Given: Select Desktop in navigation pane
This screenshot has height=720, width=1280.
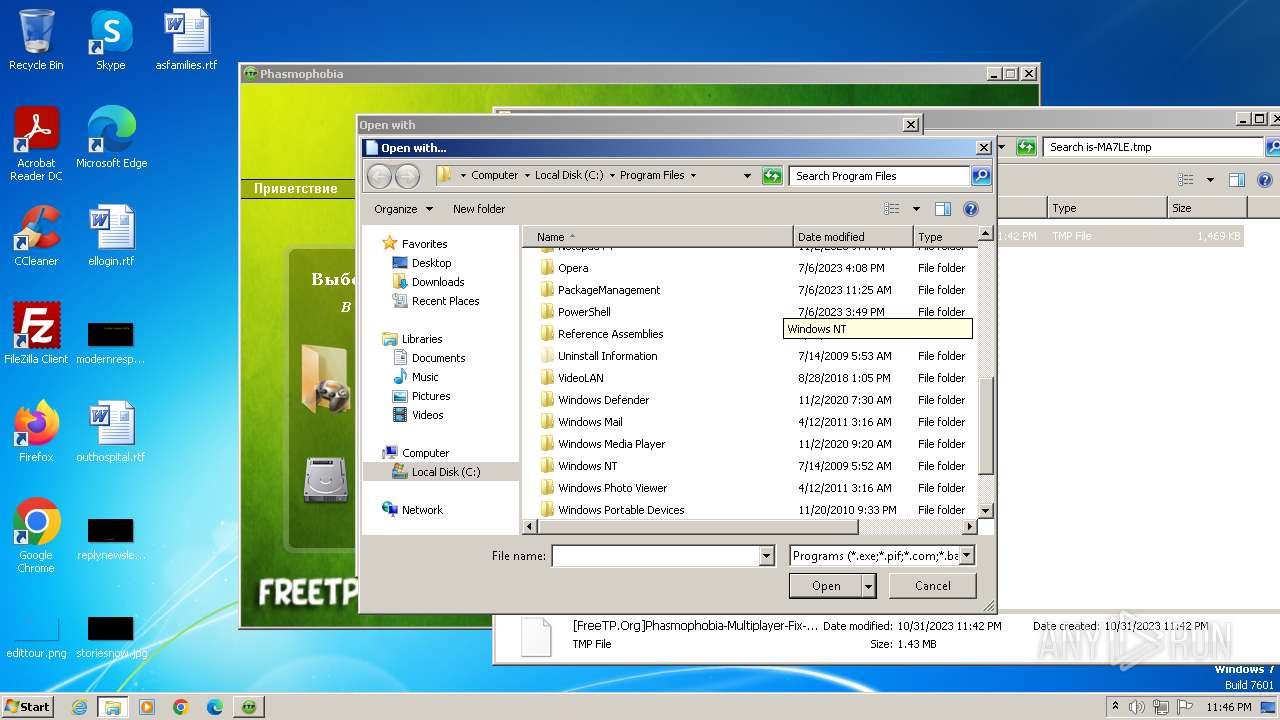Looking at the screenshot, I should pos(431,263).
